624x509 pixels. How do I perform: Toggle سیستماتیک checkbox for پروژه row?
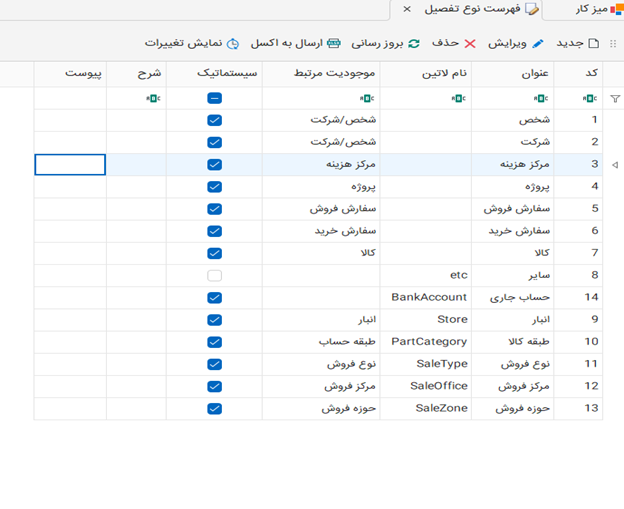click(x=214, y=187)
